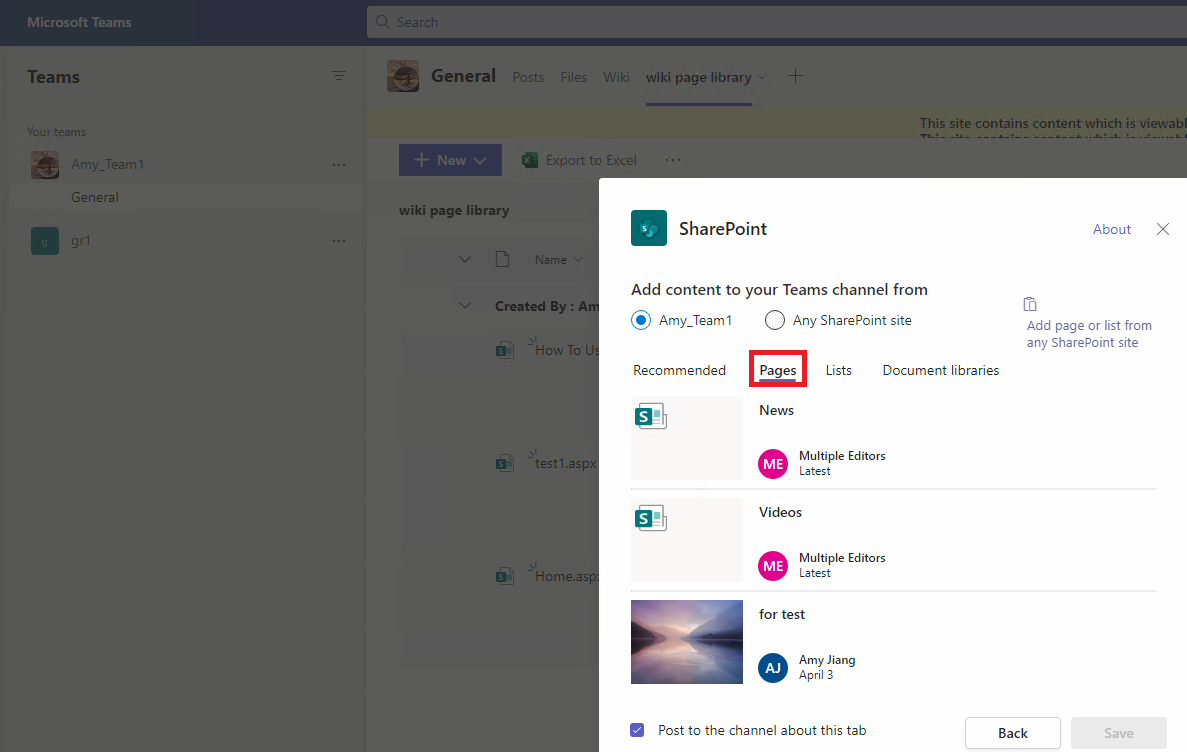Image resolution: width=1187 pixels, height=752 pixels.
Task: Switch to the Document libraries tab
Action: pyautogui.click(x=940, y=370)
